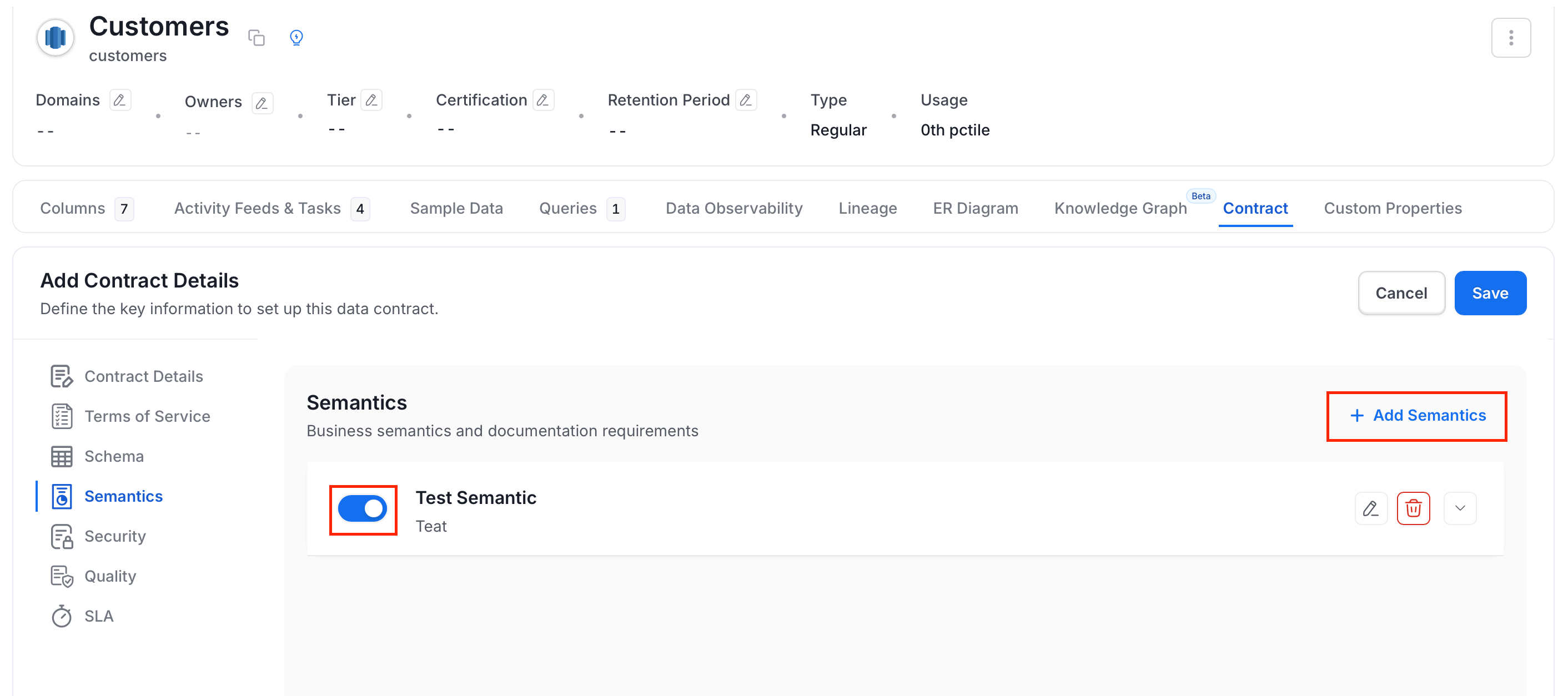This screenshot has height=696, width=1568.
Task: Open the Custom Properties tab
Action: click(x=1393, y=209)
